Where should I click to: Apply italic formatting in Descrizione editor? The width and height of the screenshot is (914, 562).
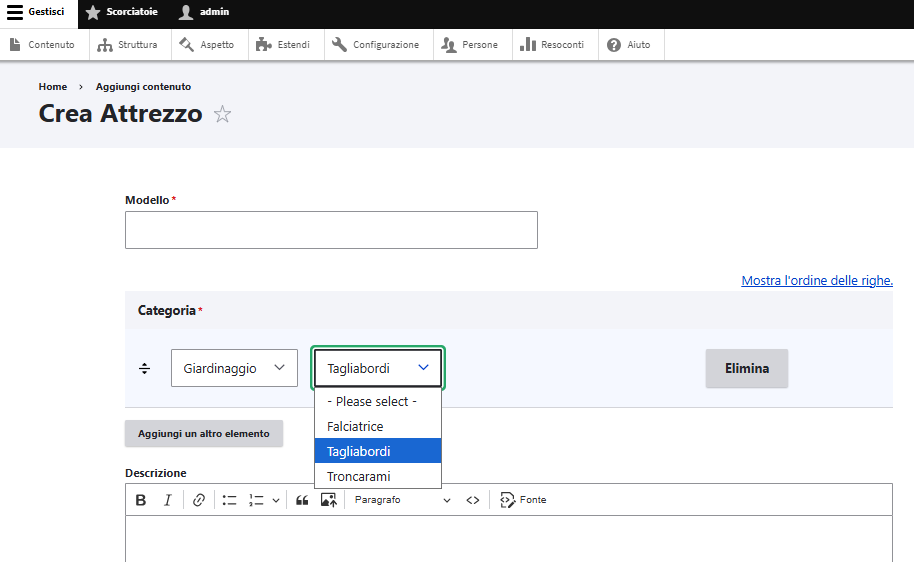point(167,500)
